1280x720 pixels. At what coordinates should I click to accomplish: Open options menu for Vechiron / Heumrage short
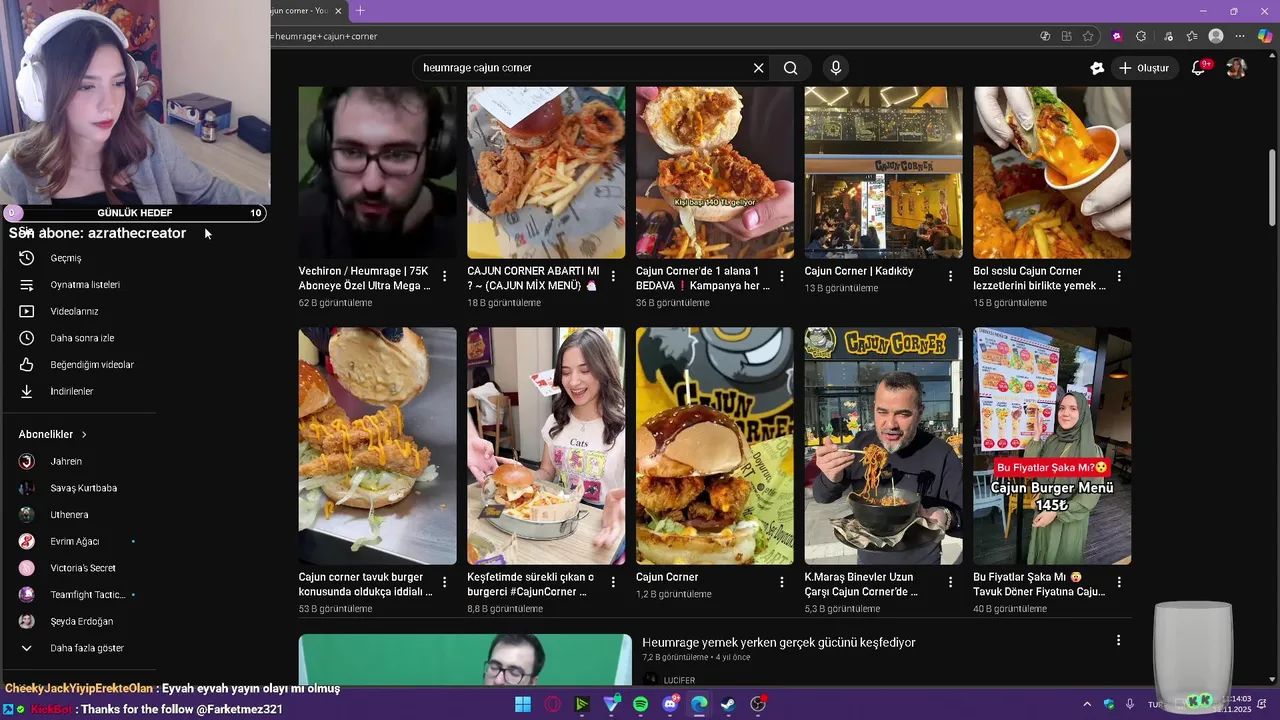[444, 276]
